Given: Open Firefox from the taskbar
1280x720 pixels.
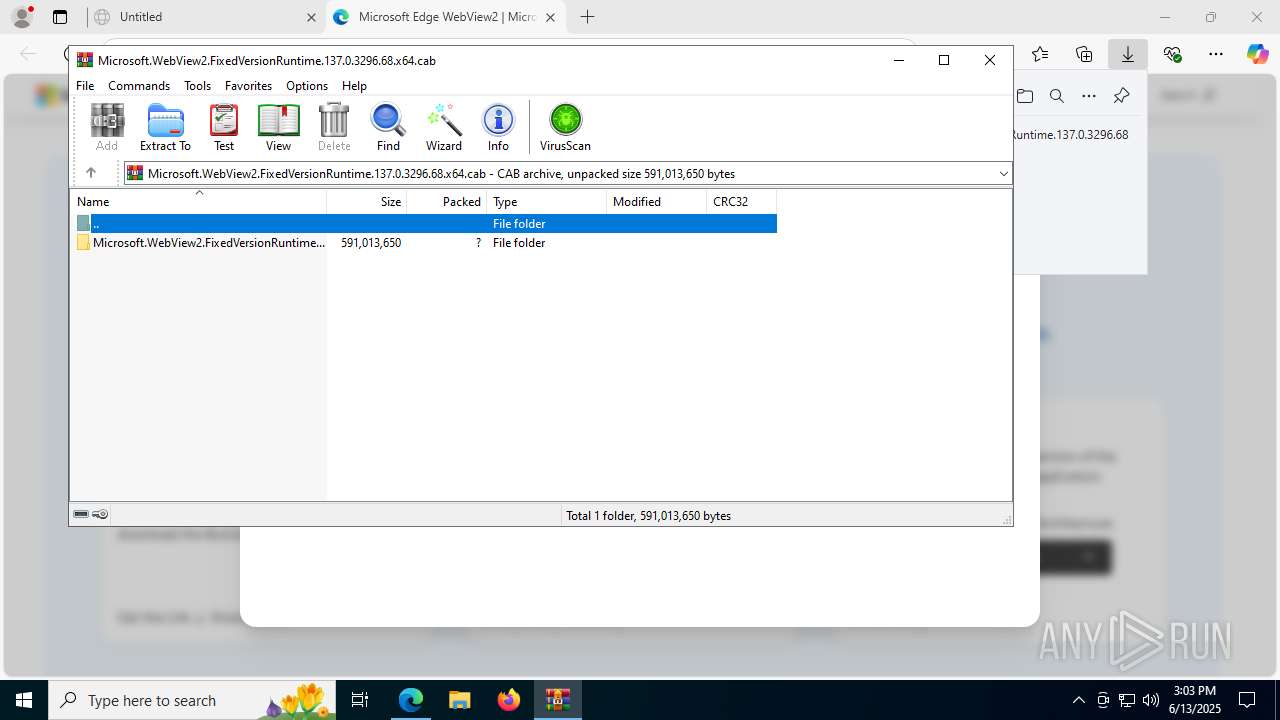Looking at the screenshot, I should coord(509,700).
